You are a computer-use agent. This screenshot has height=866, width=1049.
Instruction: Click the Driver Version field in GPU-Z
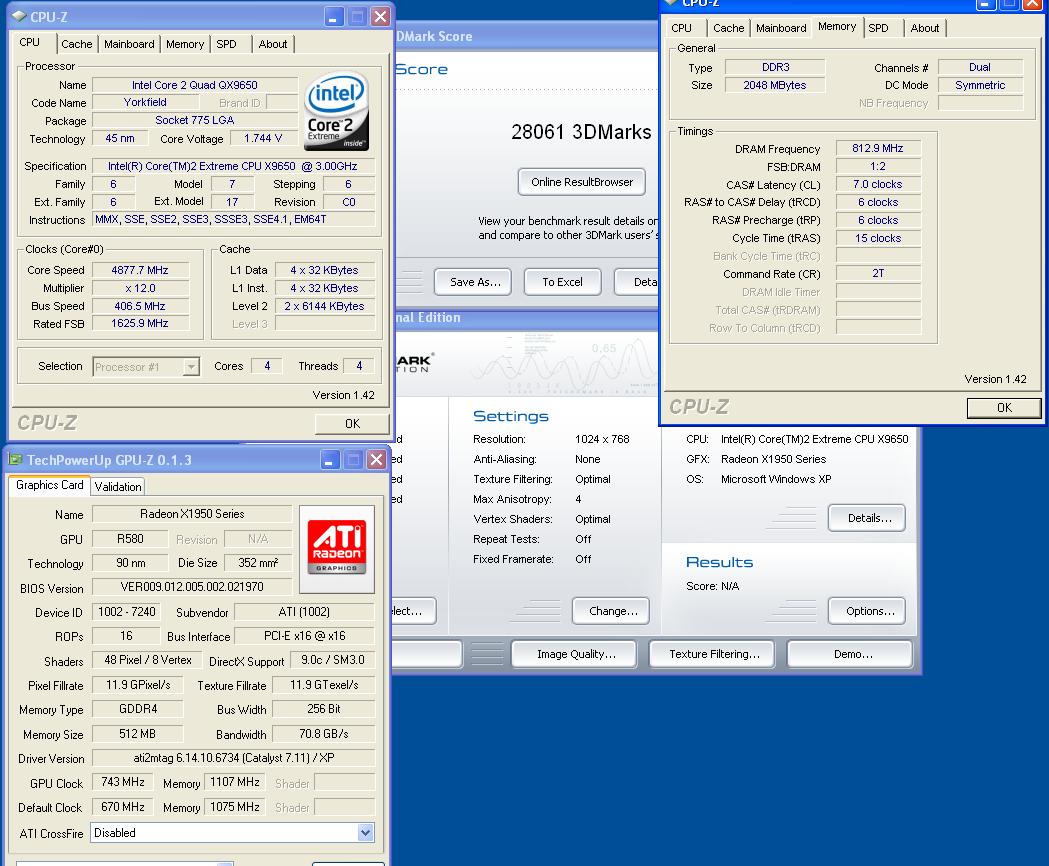click(x=233, y=758)
